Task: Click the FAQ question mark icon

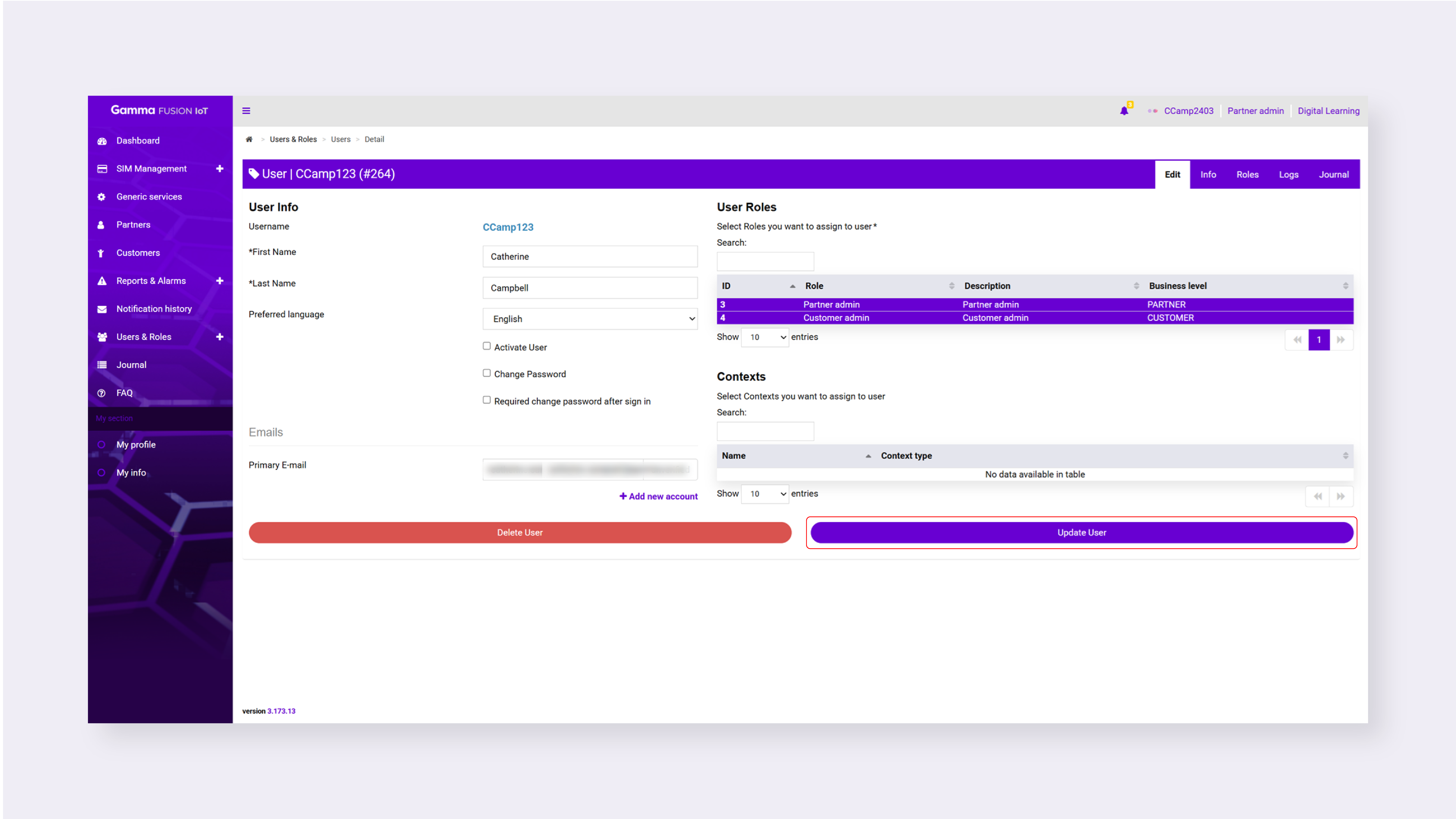Action: coord(102,393)
